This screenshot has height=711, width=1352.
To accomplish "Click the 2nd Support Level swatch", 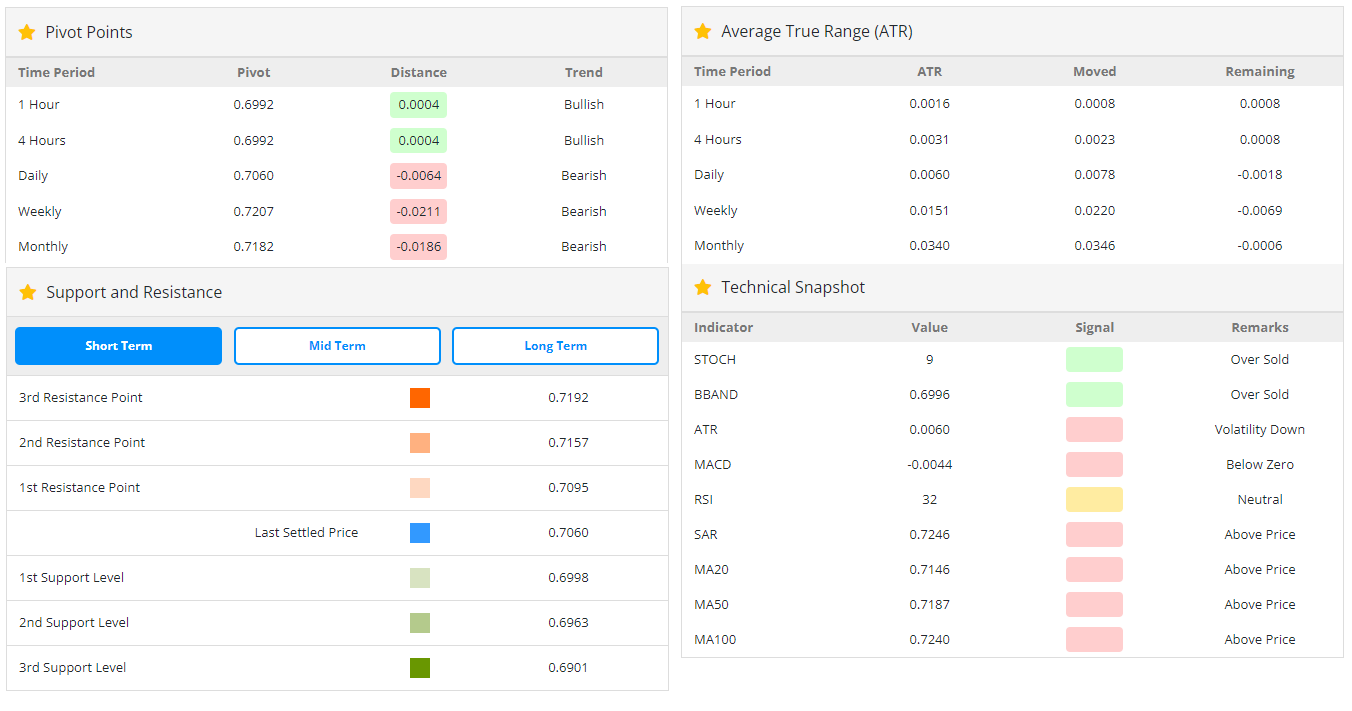I will tap(420, 623).
